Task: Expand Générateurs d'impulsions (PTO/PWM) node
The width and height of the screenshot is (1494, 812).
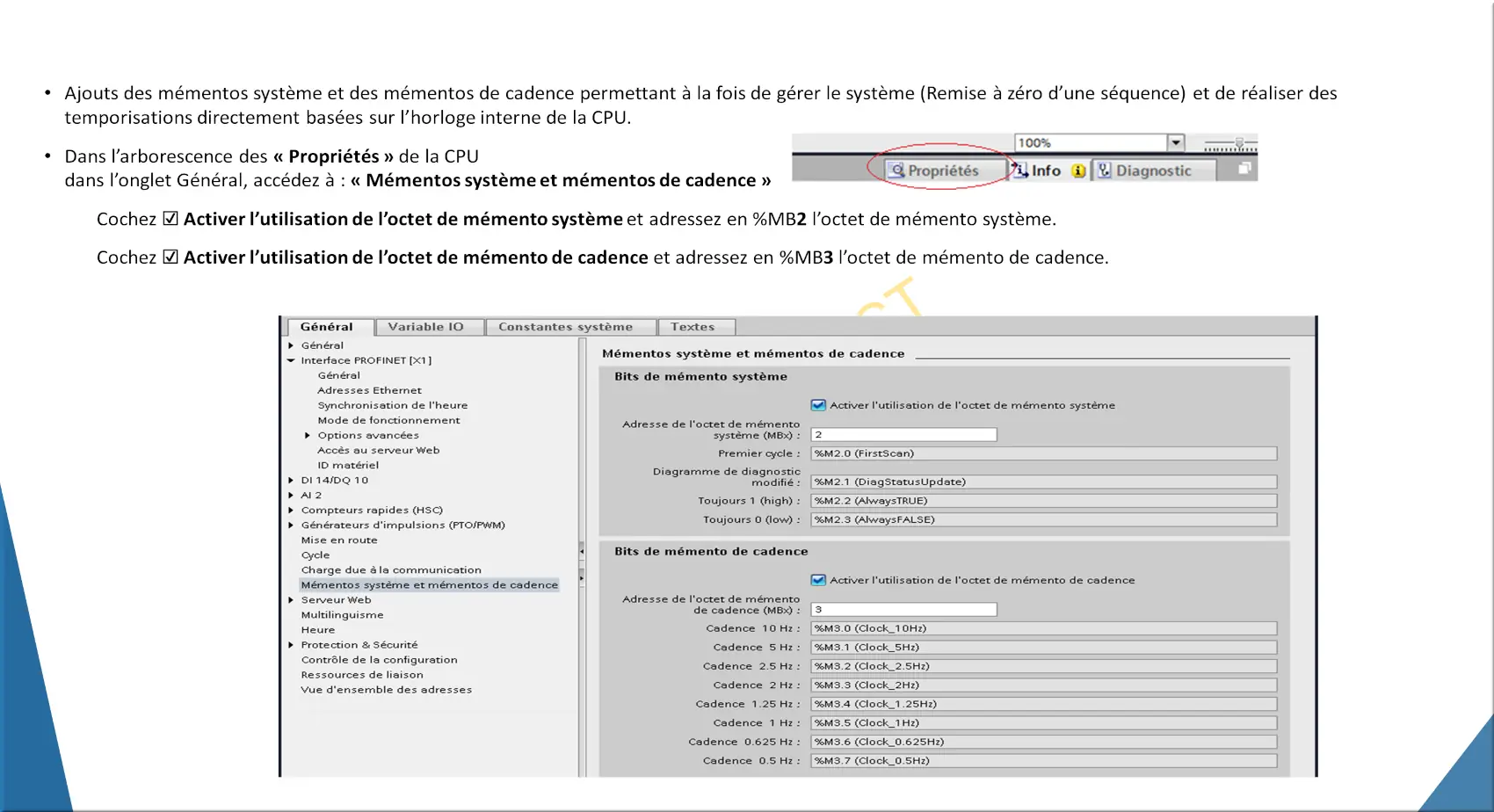Action: coord(291,525)
